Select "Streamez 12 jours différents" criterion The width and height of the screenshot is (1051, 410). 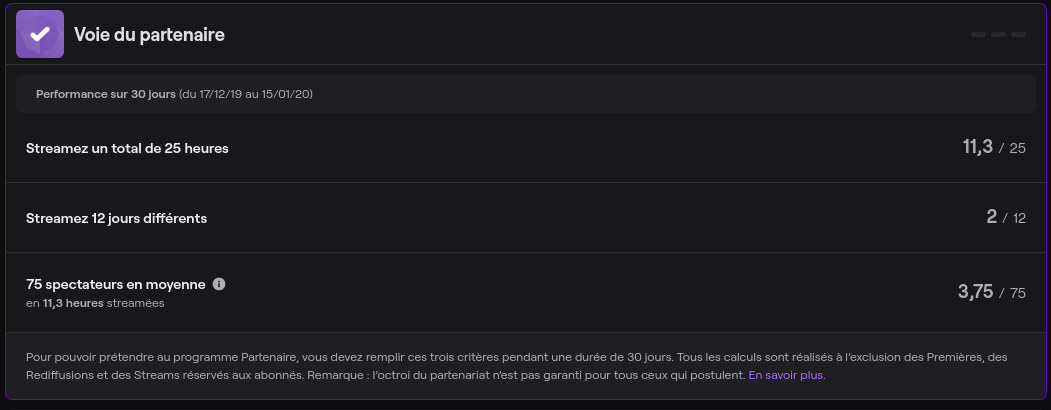click(x=116, y=218)
